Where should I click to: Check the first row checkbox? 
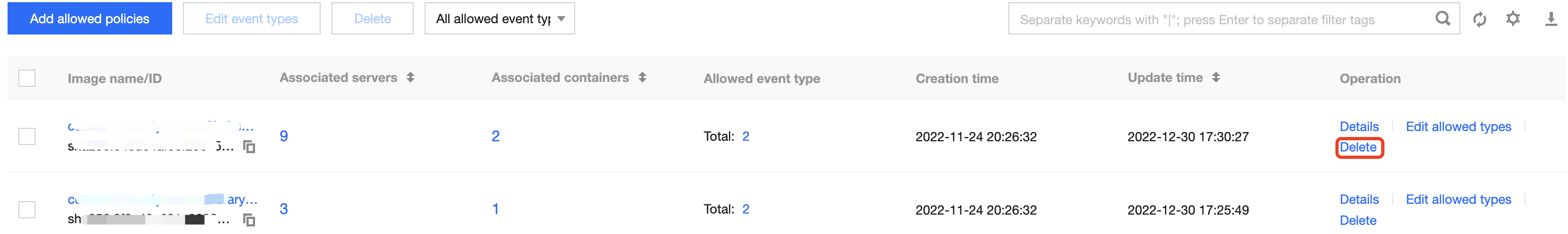27,136
